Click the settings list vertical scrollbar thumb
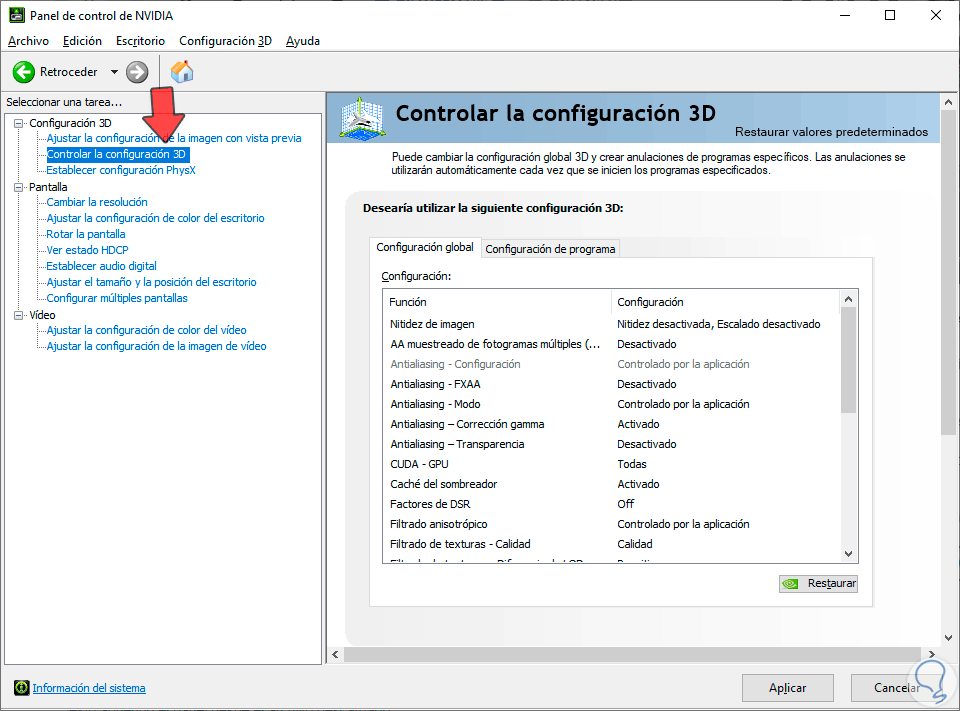The image size is (960, 711). 849,360
